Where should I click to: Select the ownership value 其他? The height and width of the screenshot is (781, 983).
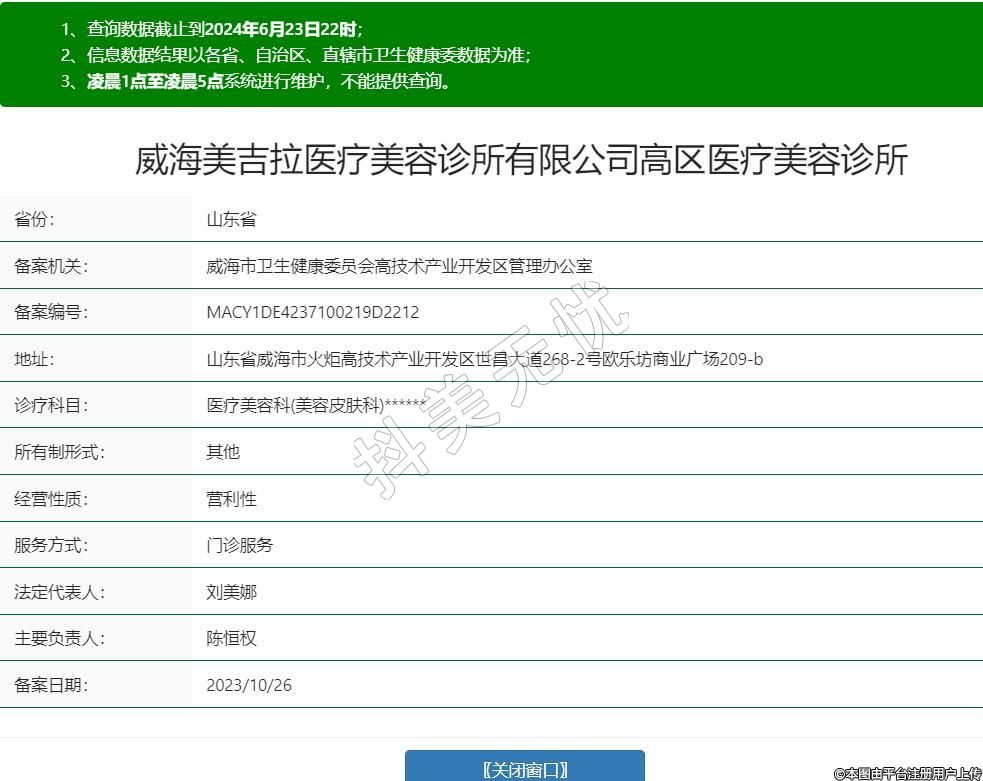click(223, 452)
